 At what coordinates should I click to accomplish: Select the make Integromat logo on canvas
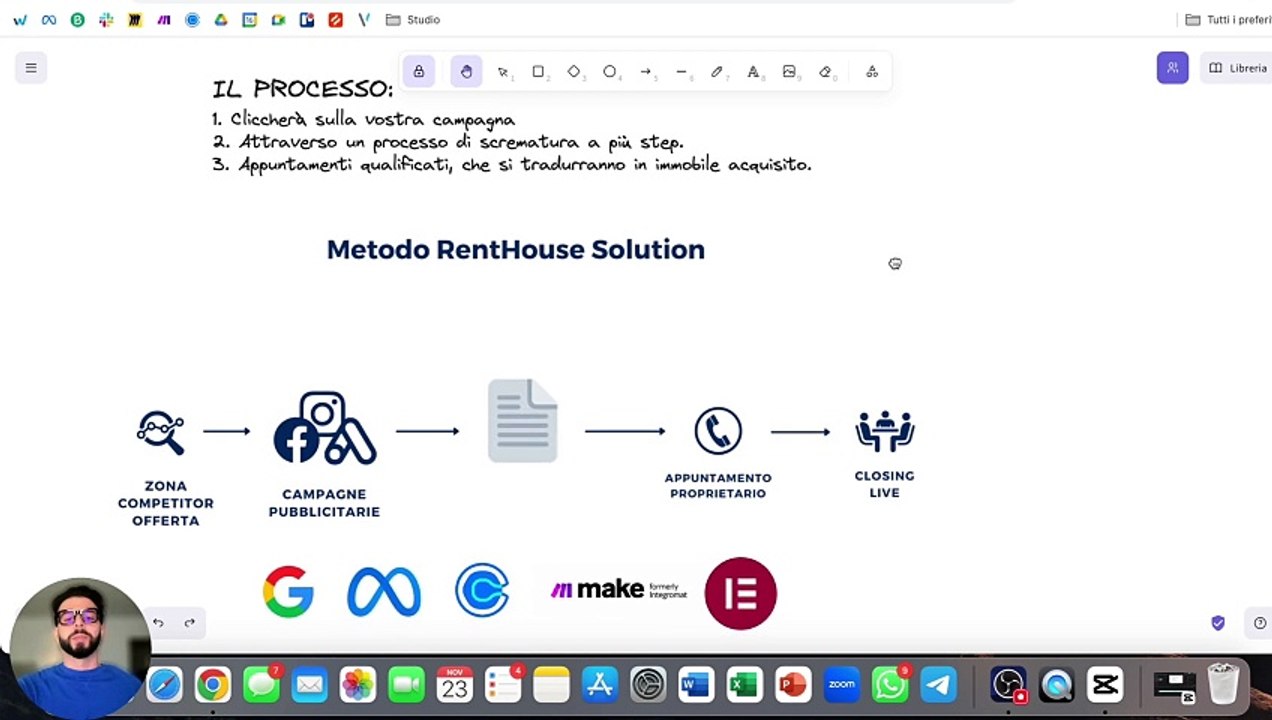pos(618,589)
